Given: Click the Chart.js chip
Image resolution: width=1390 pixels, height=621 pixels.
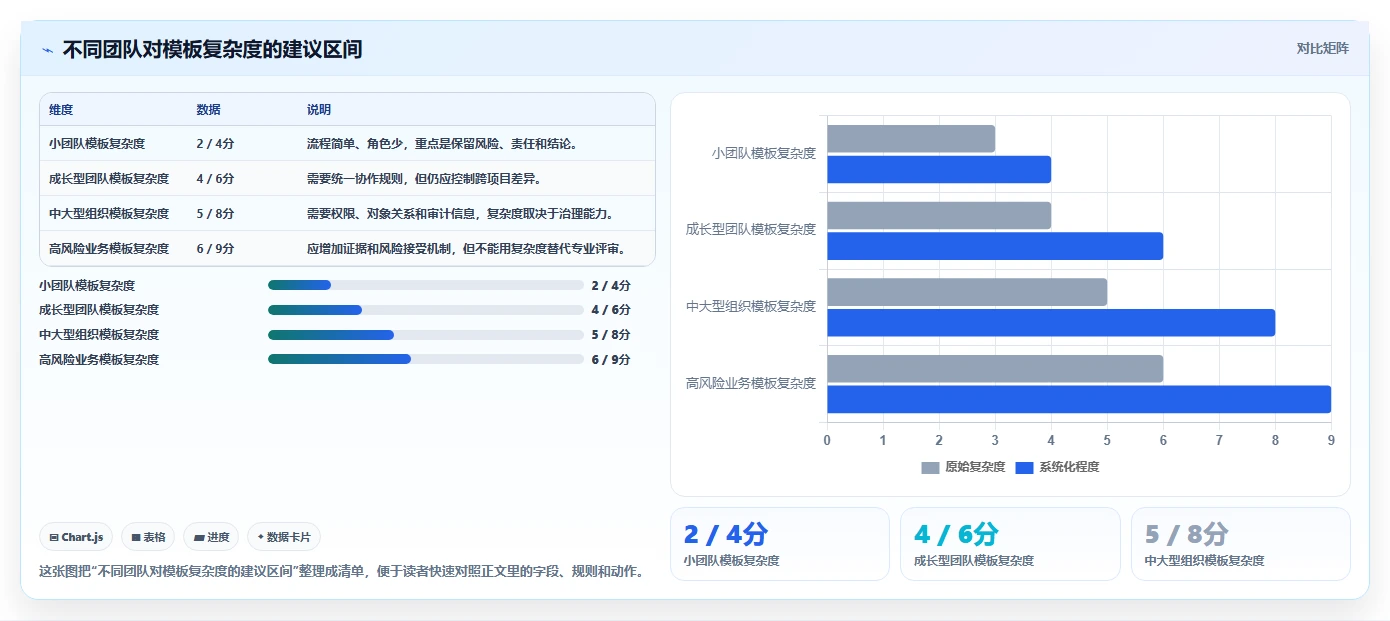Looking at the screenshot, I should point(76,537).
